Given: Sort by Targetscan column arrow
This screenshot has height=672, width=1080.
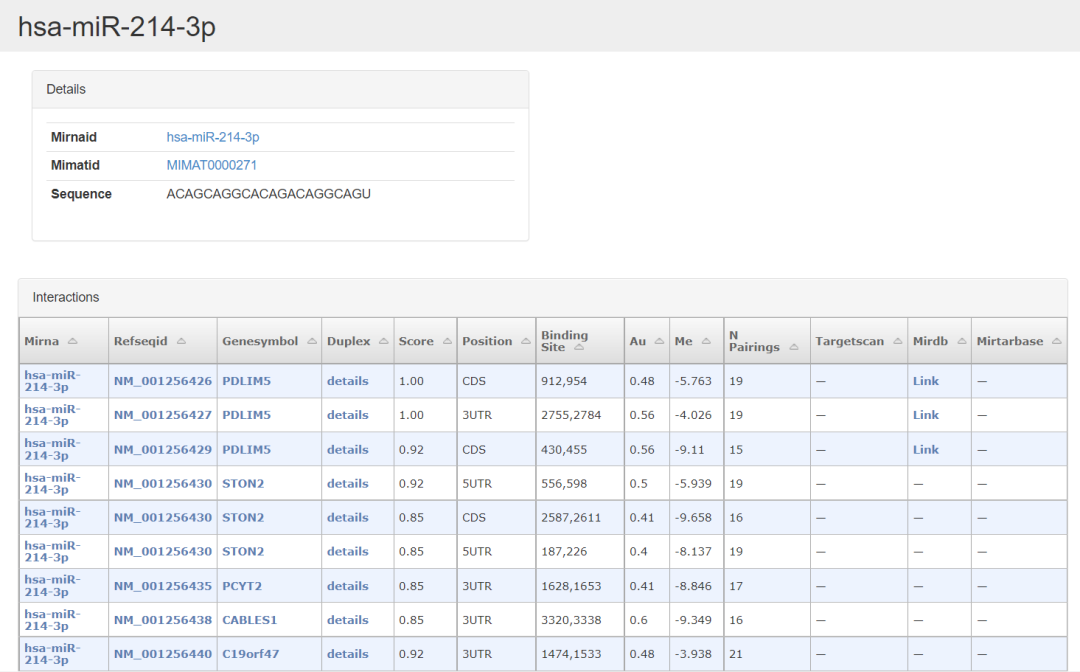Looking at the screenshot, I should click(897, 342).
